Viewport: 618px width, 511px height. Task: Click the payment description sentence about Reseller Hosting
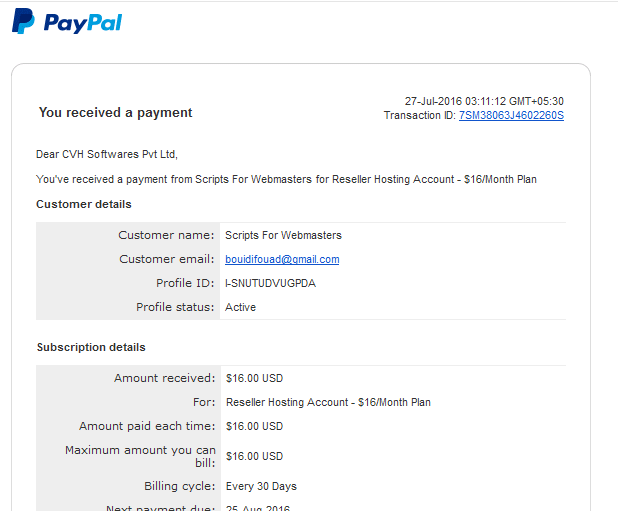(287, 179)
